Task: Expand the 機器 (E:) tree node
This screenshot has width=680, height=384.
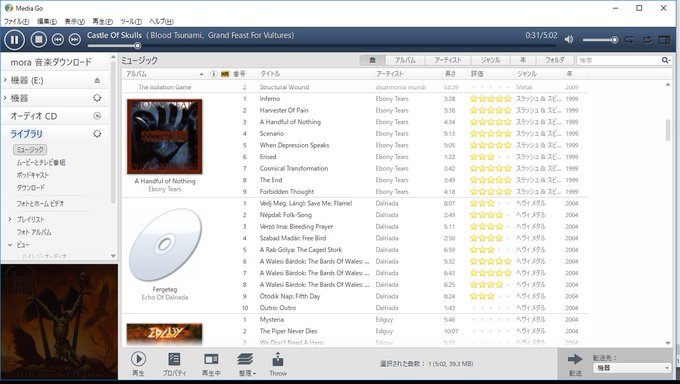Action: tap(5, 80)
